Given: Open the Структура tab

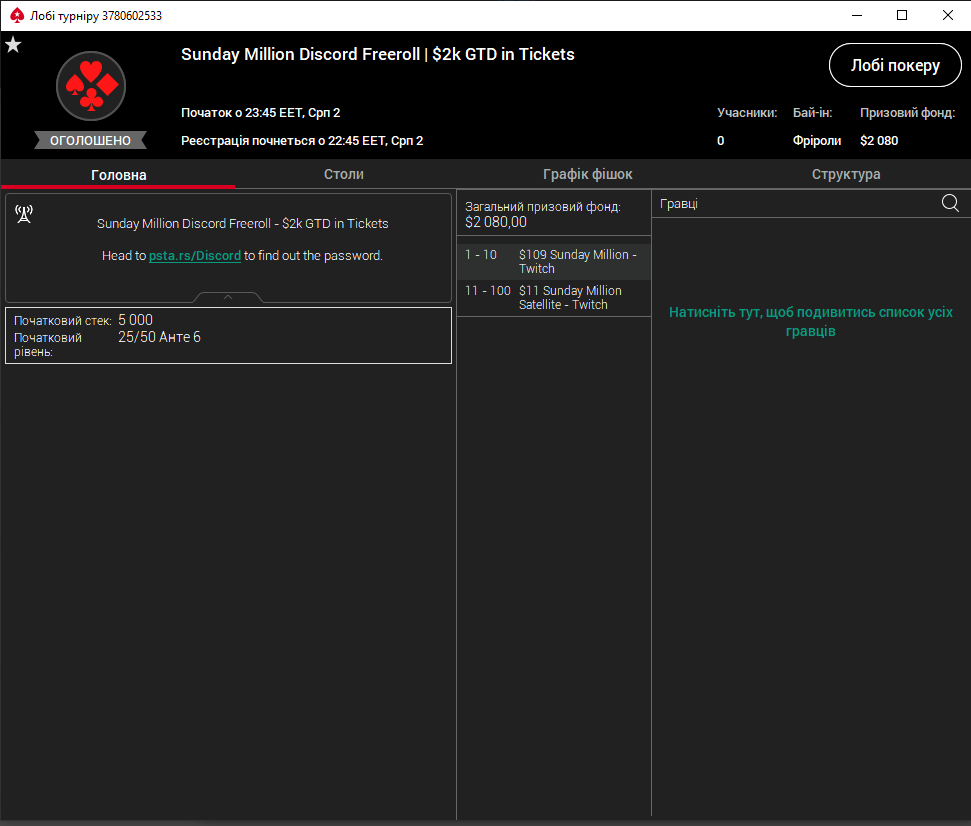Looking at the screenshot, I should [x=846, y=174].
